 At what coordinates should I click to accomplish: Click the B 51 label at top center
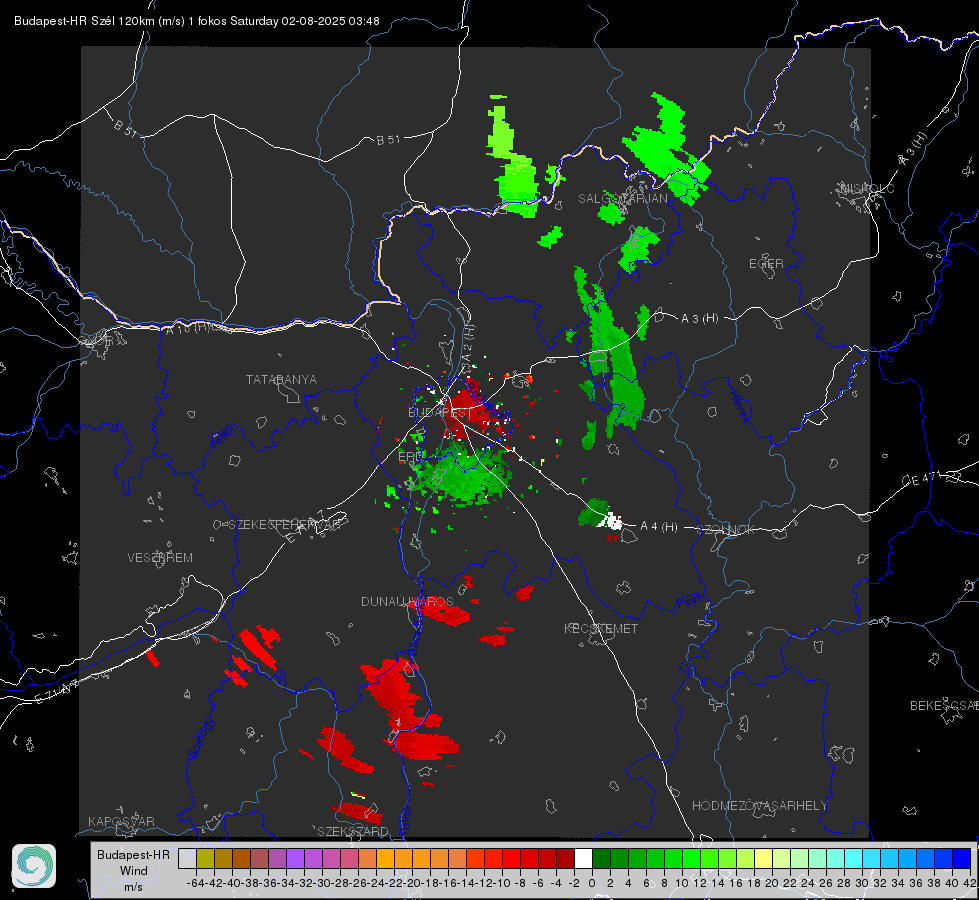tap(388, 140)
